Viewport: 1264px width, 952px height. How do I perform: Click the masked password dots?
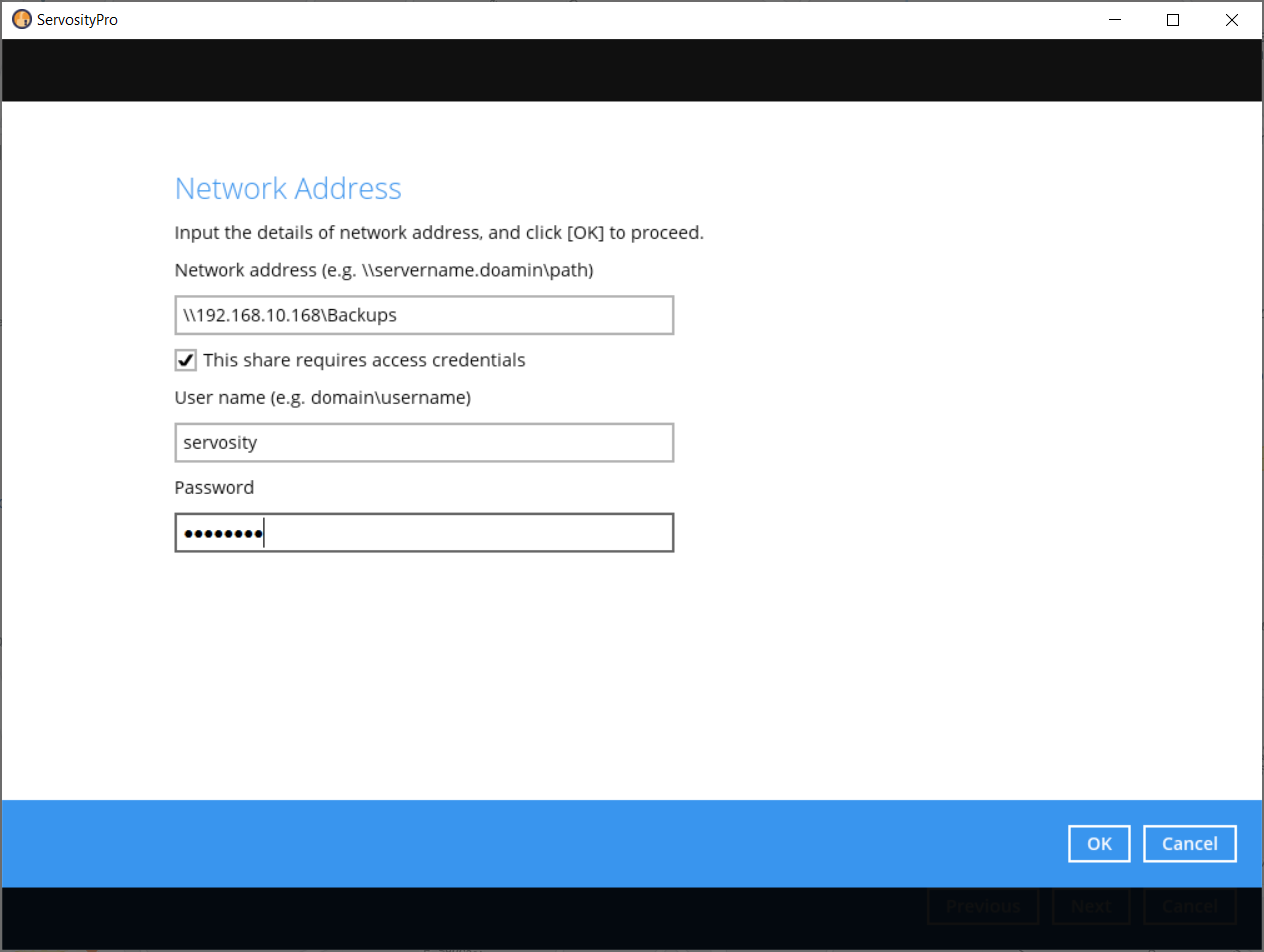[x=222, y=532]
